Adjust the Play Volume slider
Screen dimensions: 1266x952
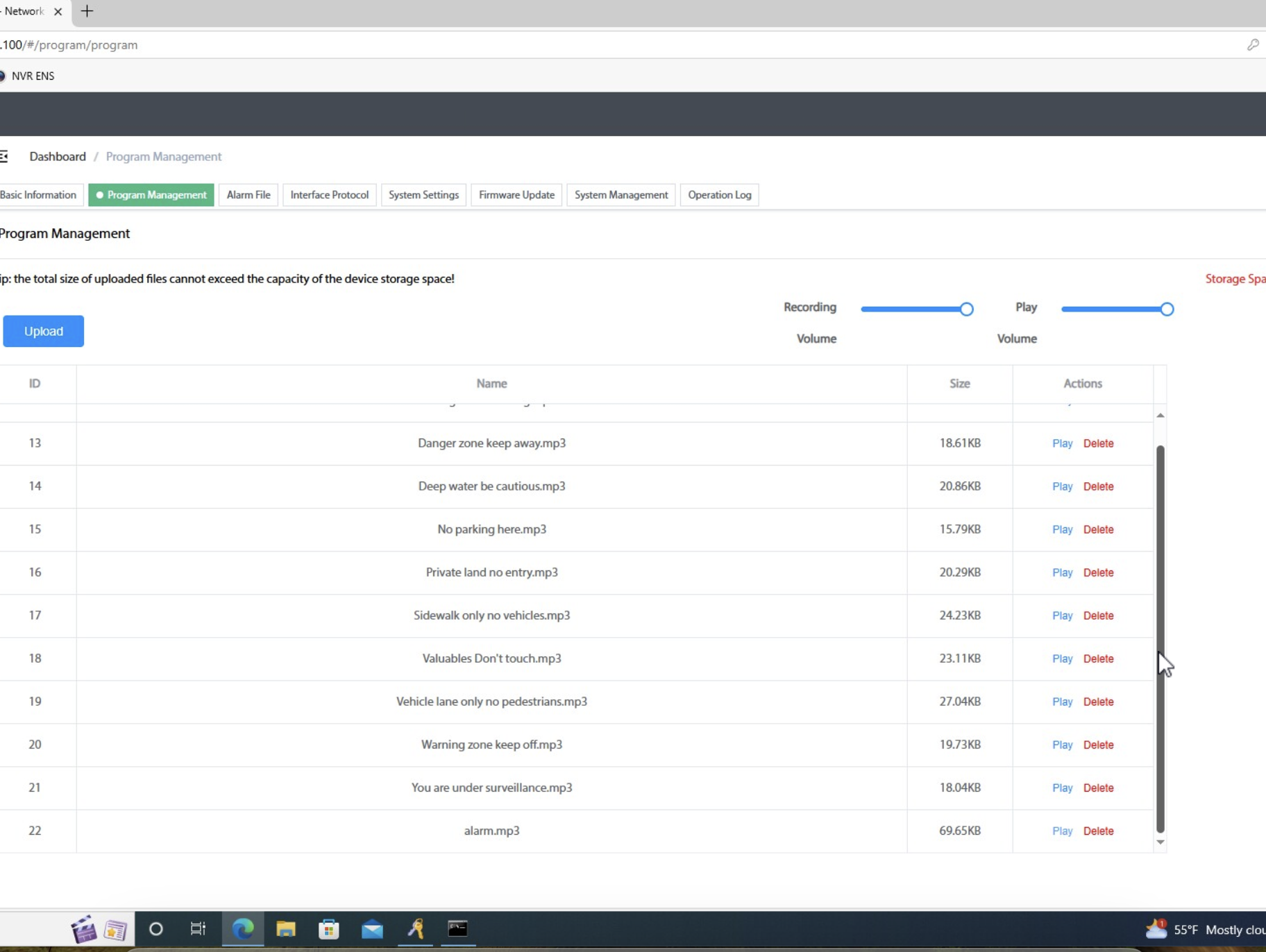pos(1117,309)
